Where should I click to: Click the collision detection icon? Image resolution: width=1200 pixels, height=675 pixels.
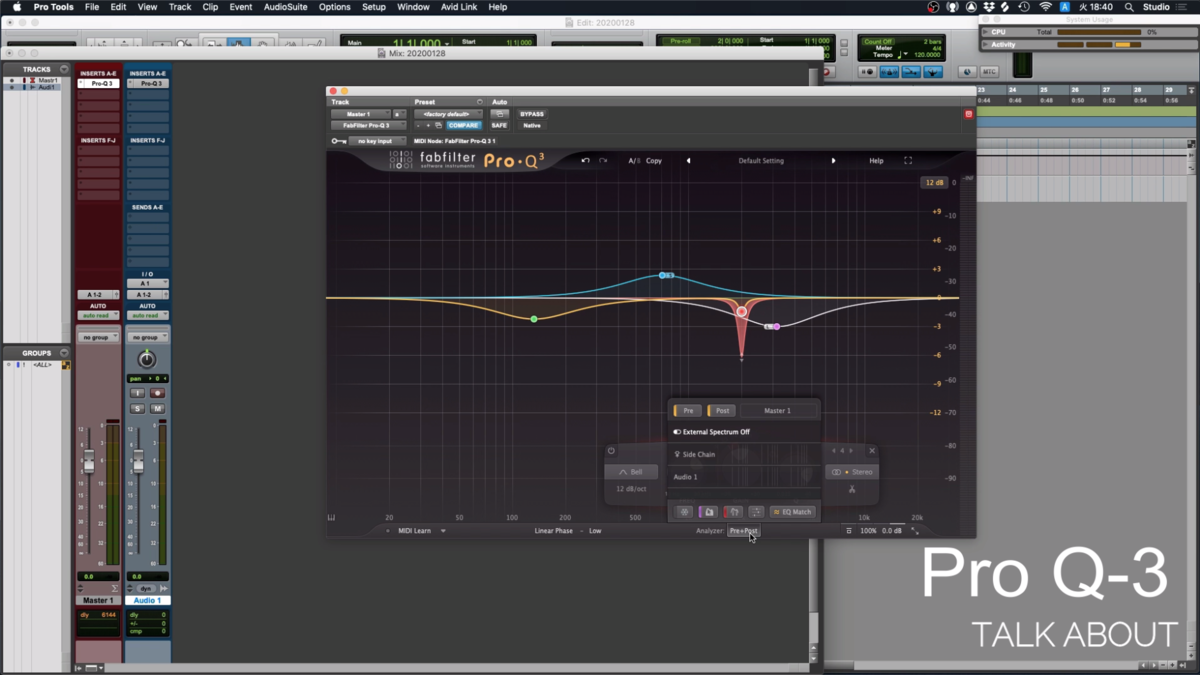pyautogui.click(x=733, y=512)
